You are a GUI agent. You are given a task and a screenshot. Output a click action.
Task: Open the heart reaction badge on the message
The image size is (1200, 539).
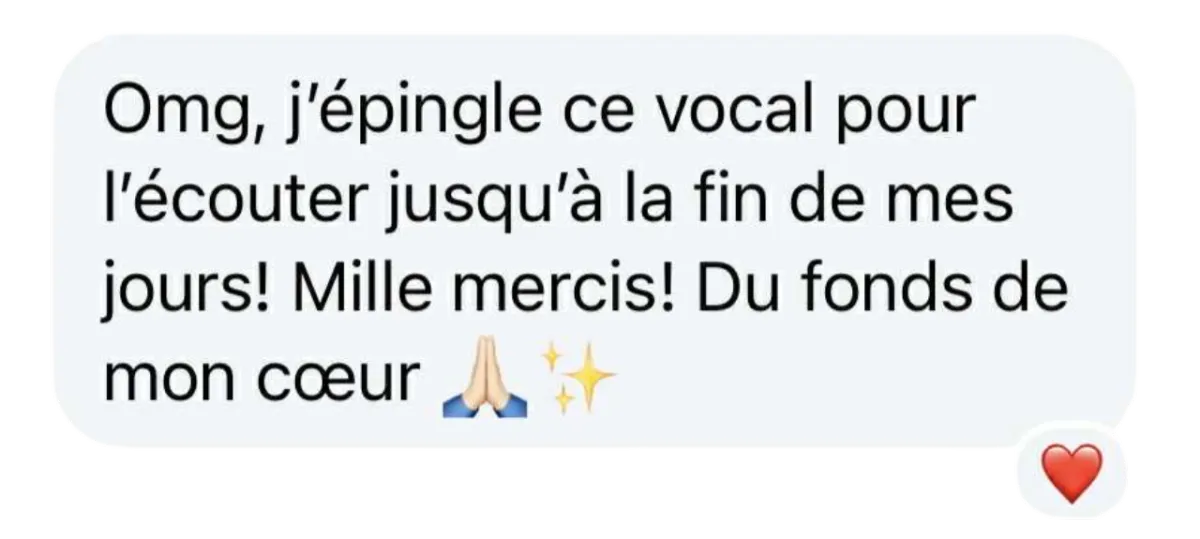click(x=1074, y=473)
